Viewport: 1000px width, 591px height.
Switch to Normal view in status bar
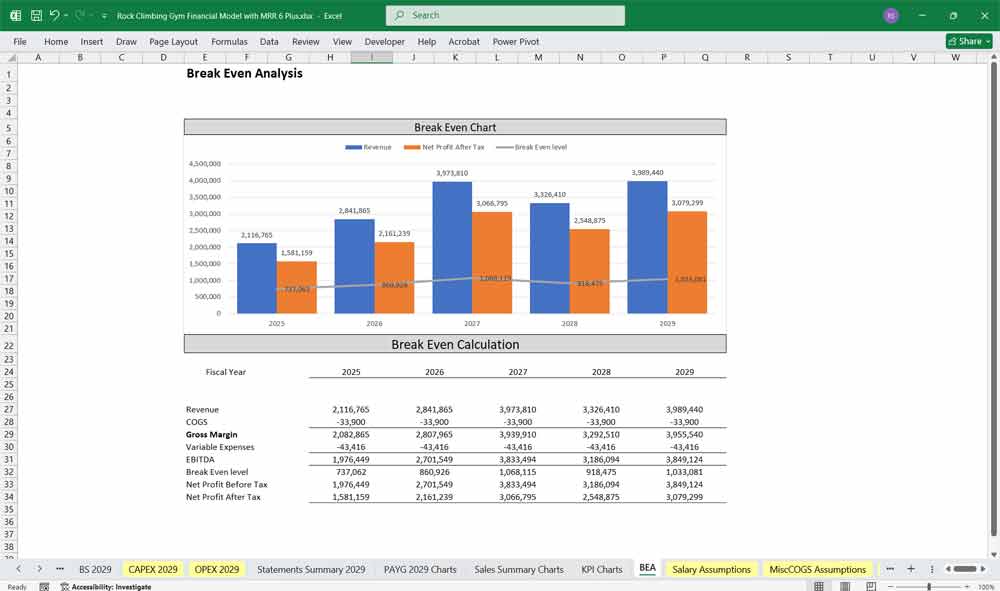point(819,585)
